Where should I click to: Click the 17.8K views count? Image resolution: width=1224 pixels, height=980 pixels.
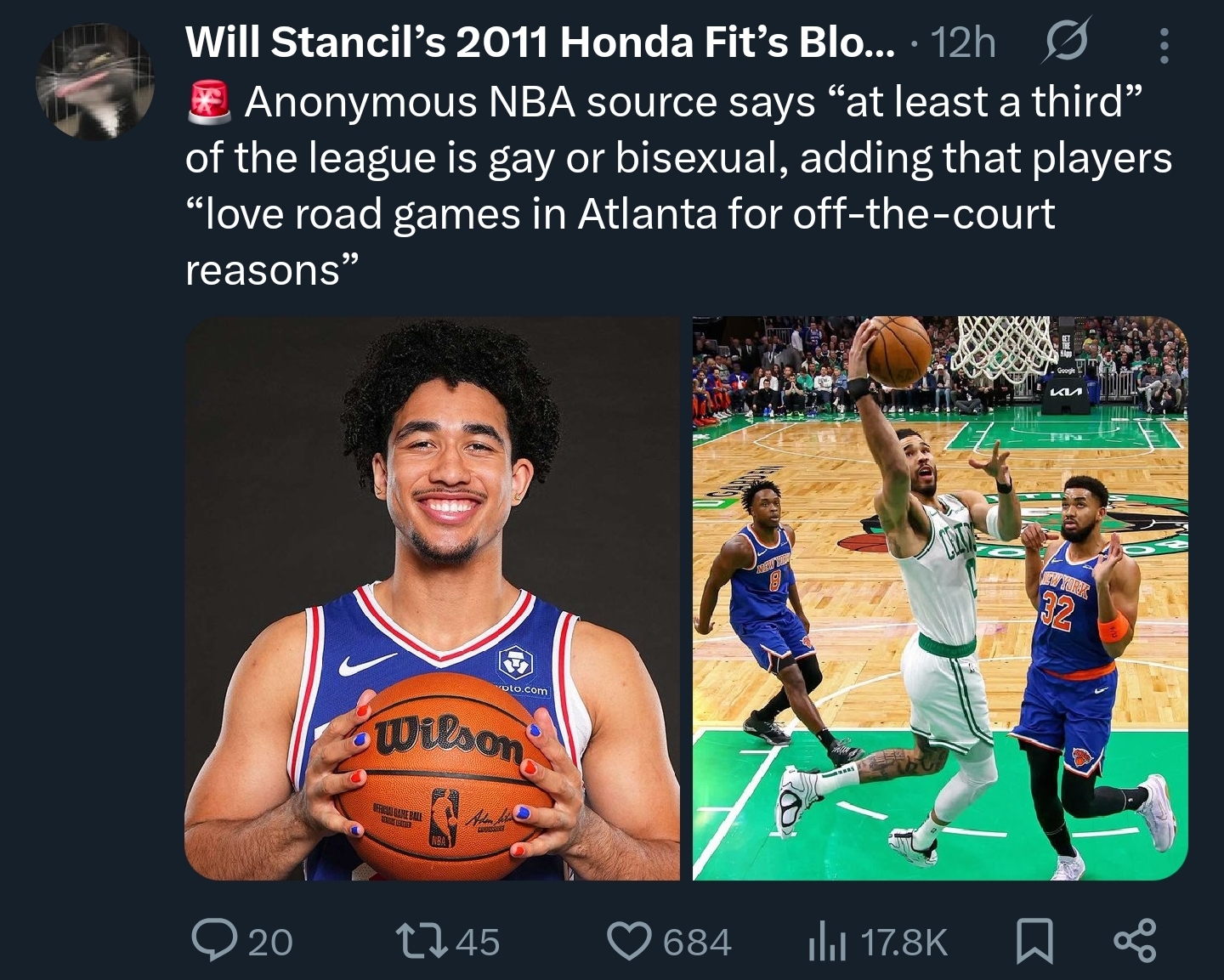tap(904, 942)
